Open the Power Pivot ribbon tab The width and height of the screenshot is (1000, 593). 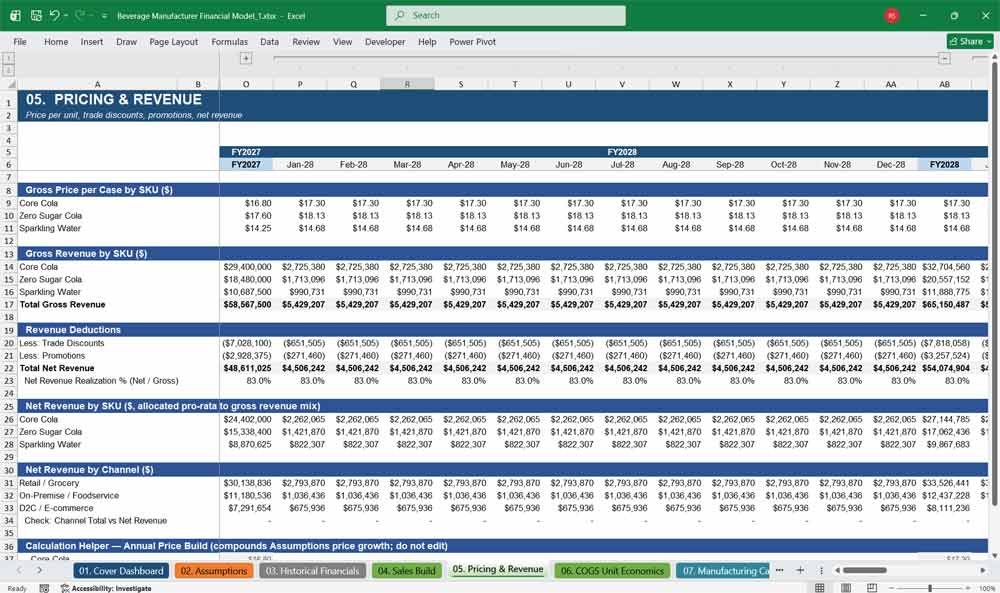point(473,41)
